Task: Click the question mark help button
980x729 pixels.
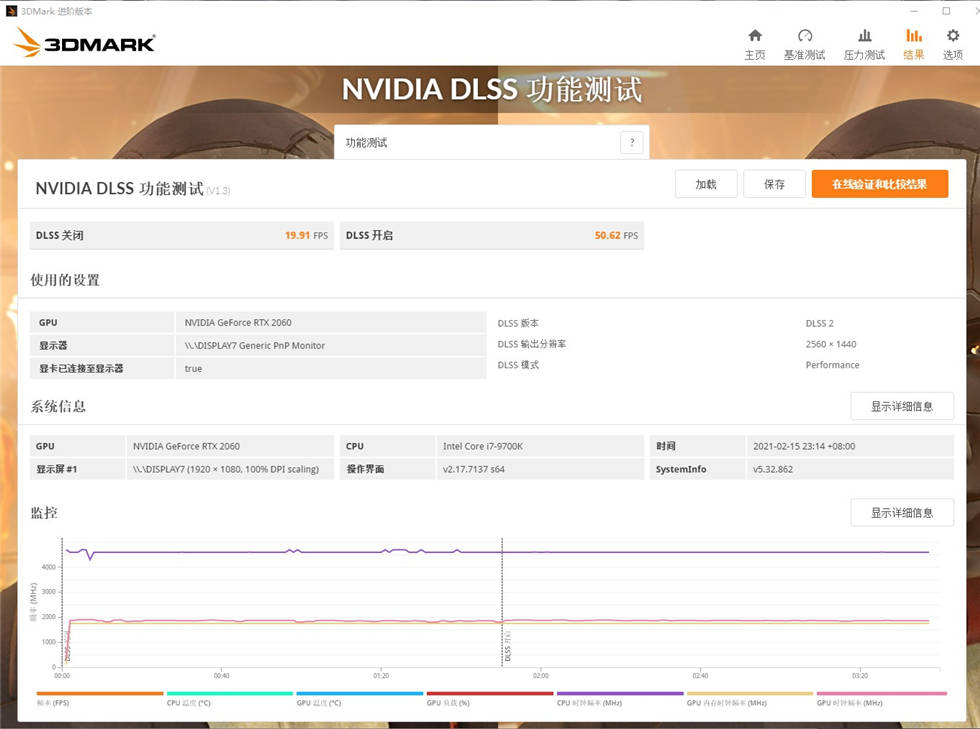Action: pyautogui.click(x=632, y=143)
